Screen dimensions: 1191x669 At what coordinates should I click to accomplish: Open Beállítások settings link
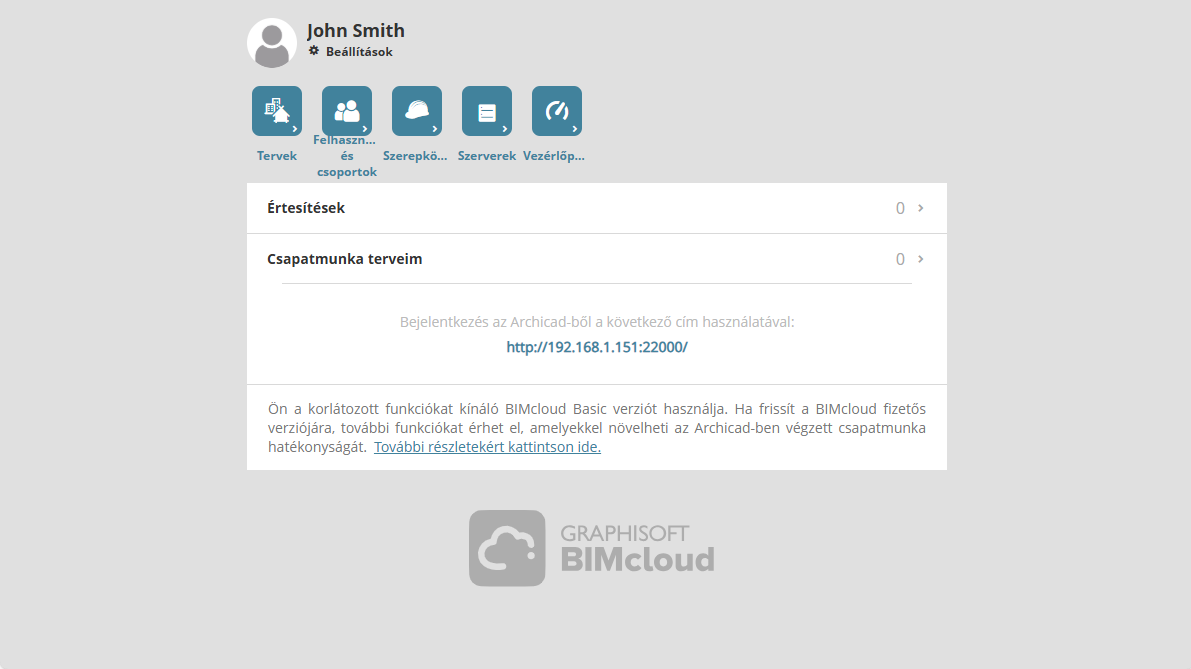point(359,52)
